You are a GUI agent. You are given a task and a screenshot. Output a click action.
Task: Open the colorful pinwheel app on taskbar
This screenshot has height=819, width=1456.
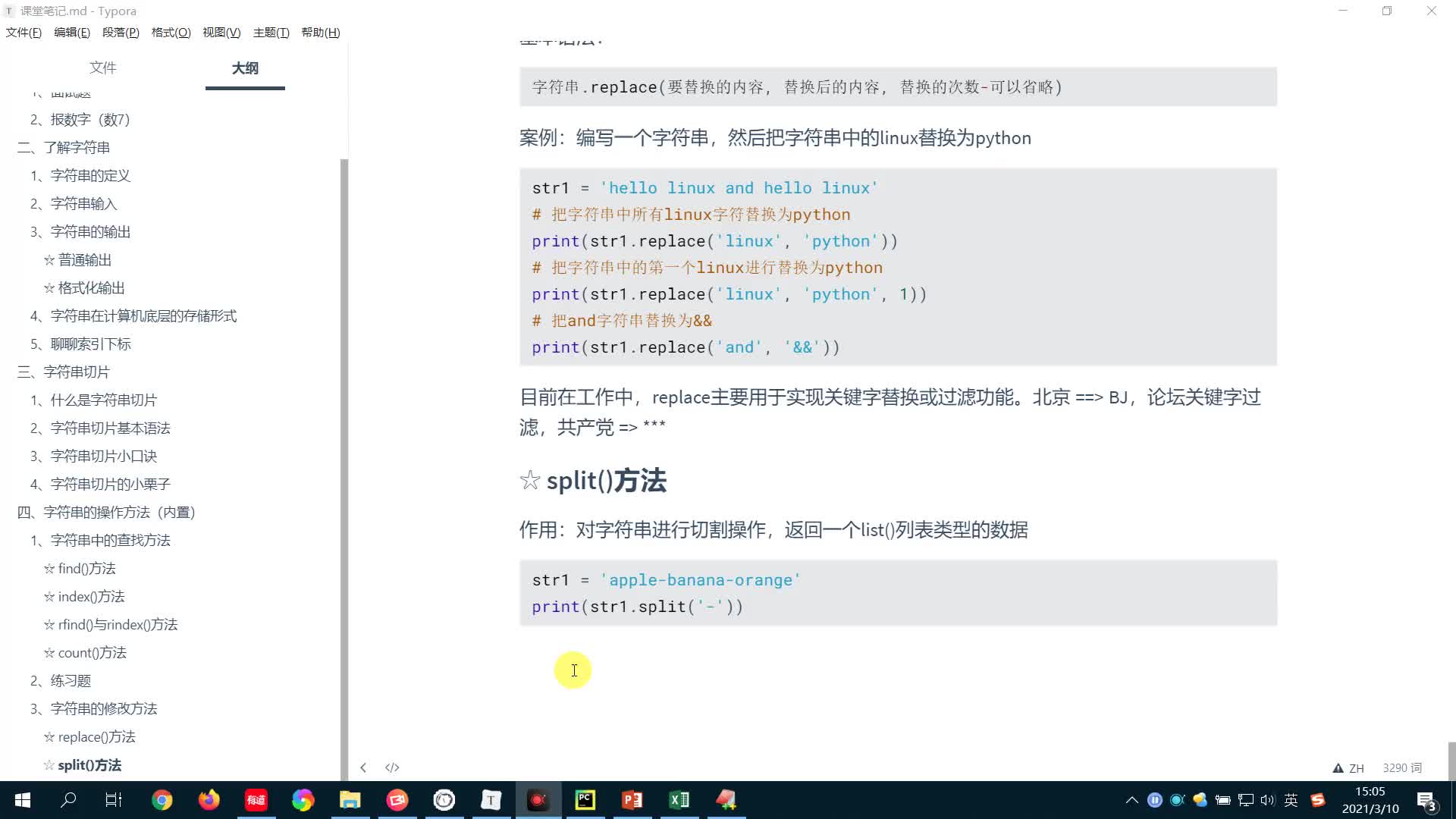[303, 800]
